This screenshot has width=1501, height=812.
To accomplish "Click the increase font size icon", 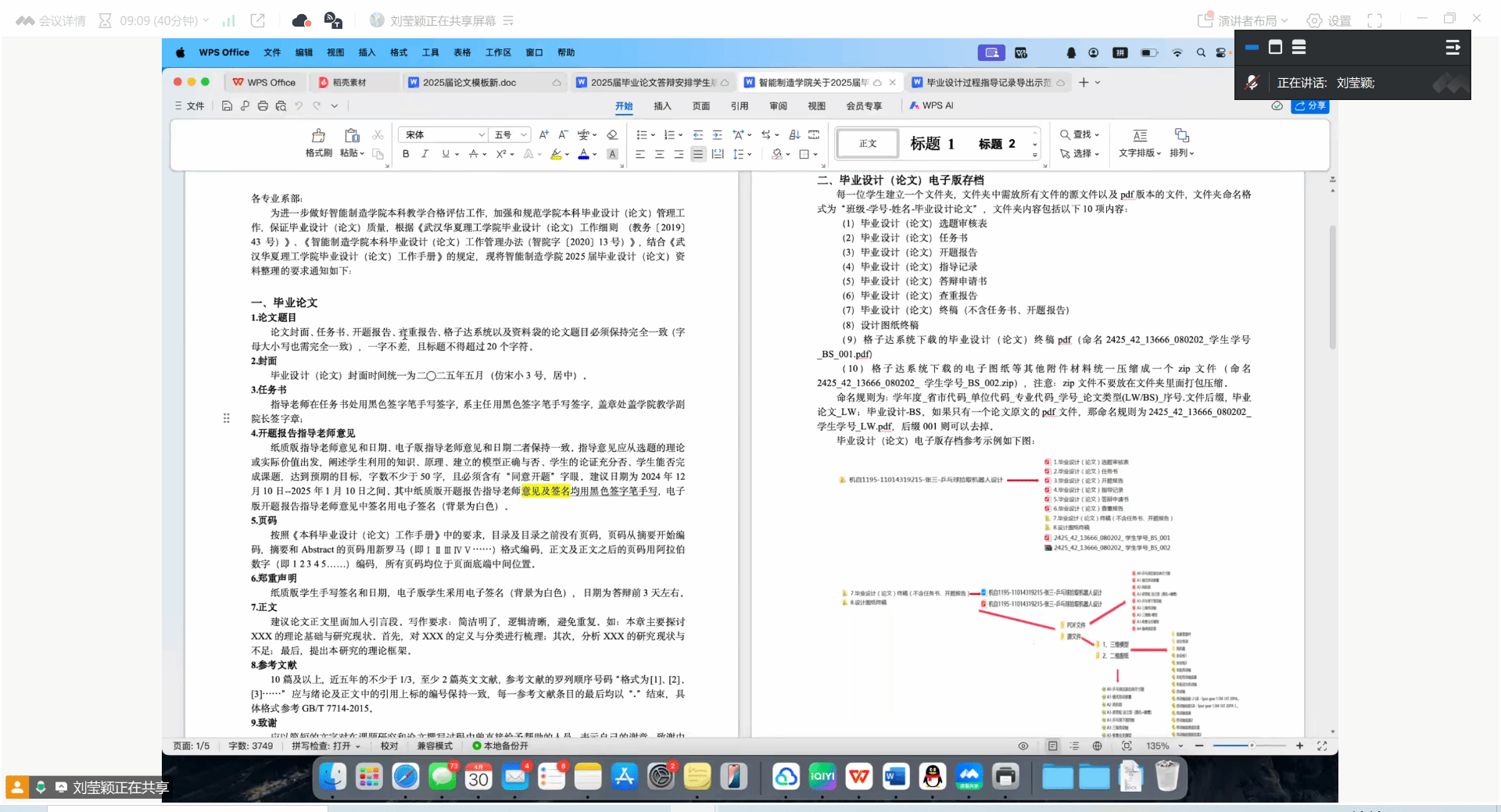I will tap(544, 135).
